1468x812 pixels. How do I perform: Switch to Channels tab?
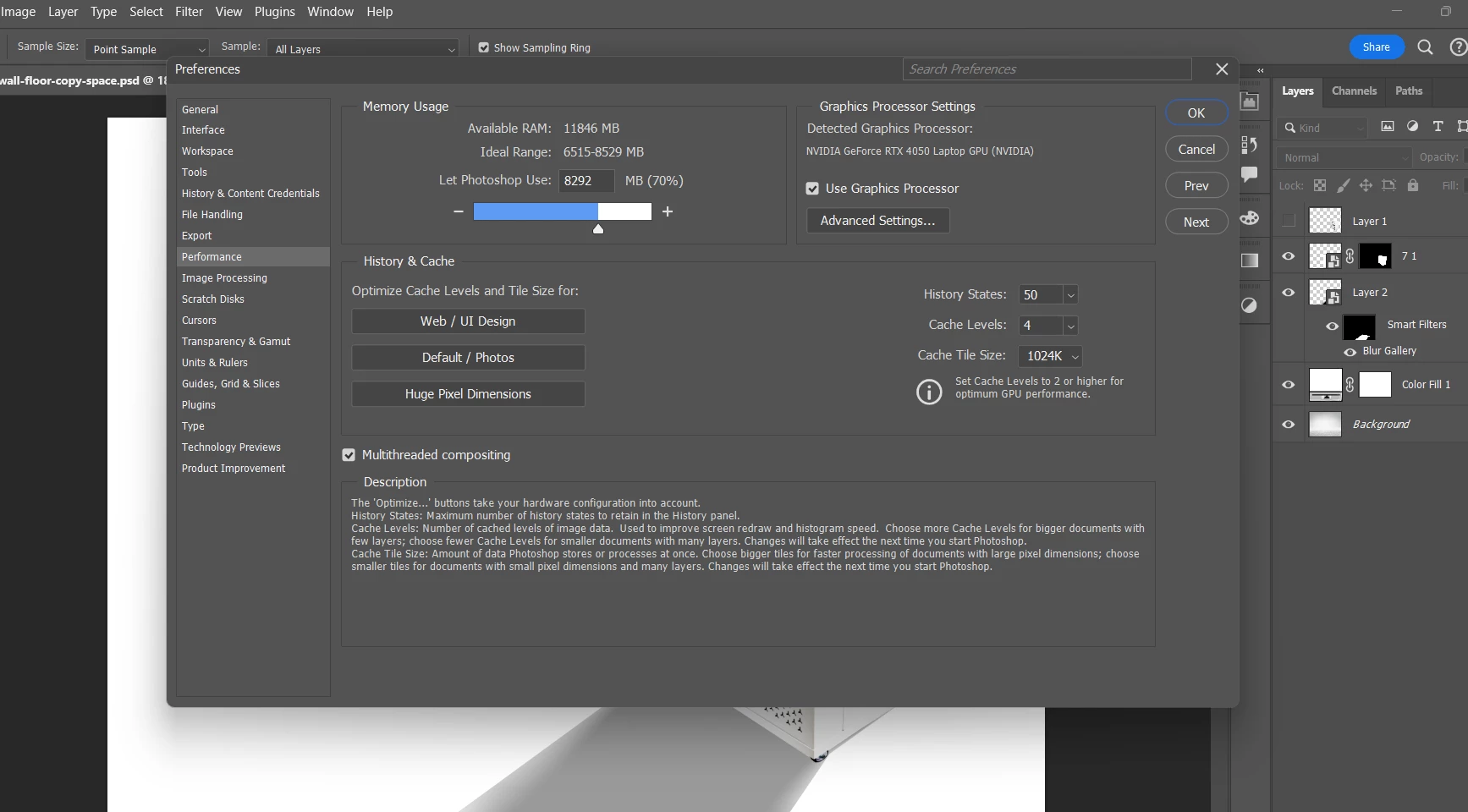(1354, 91)
